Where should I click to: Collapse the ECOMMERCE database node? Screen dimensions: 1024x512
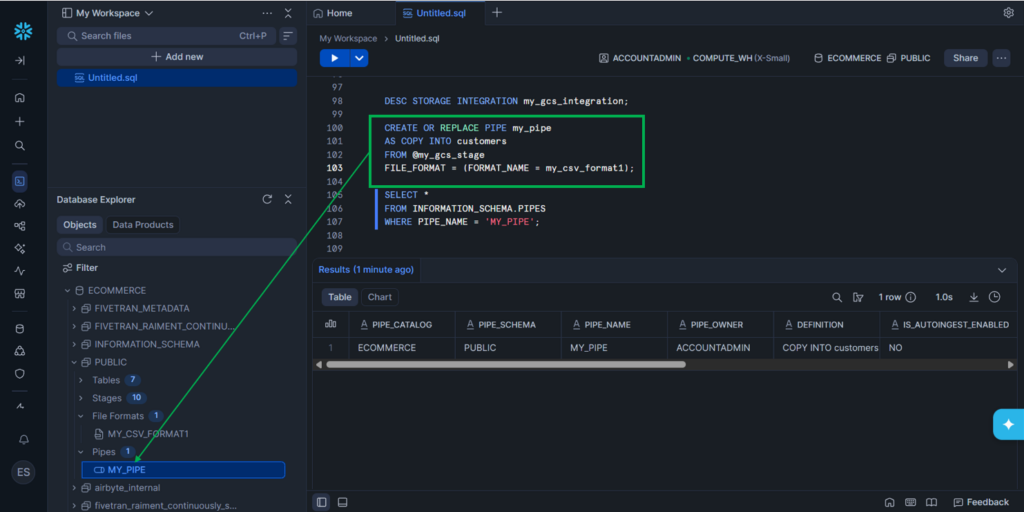(x=67, y=291)
